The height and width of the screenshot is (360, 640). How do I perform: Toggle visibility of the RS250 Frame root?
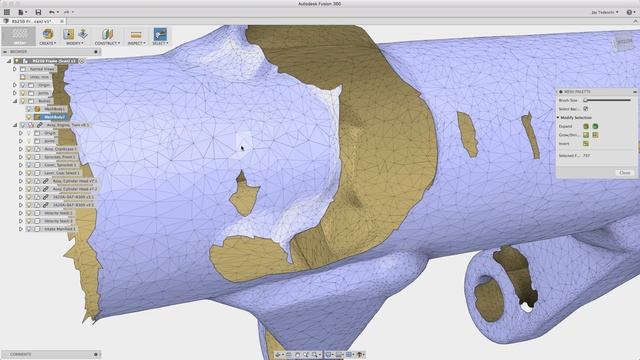click(x=17, y=61)
